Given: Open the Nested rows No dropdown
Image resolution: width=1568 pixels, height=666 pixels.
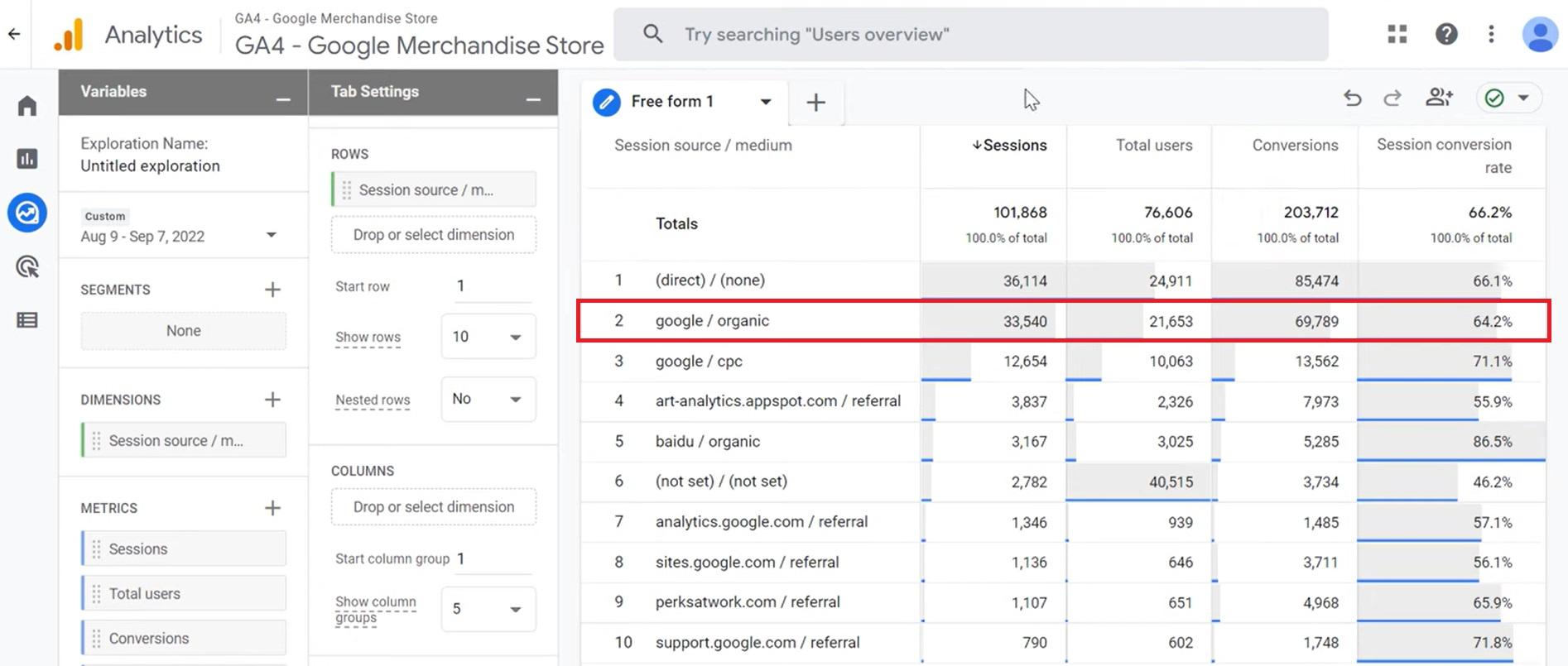Looking at the screenshot, I should (x=488, y=399).
